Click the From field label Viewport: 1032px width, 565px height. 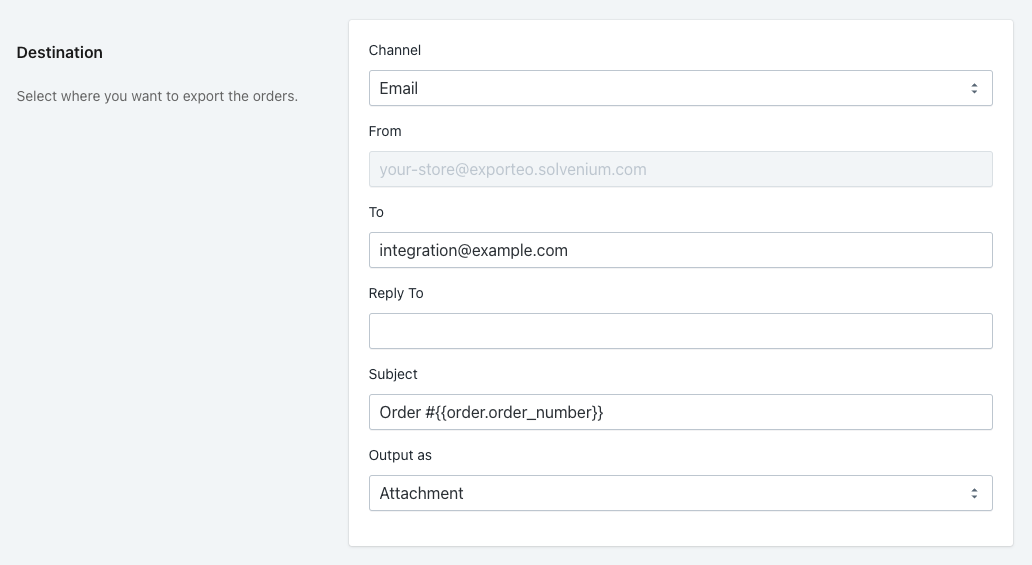(x=385, y=131)
